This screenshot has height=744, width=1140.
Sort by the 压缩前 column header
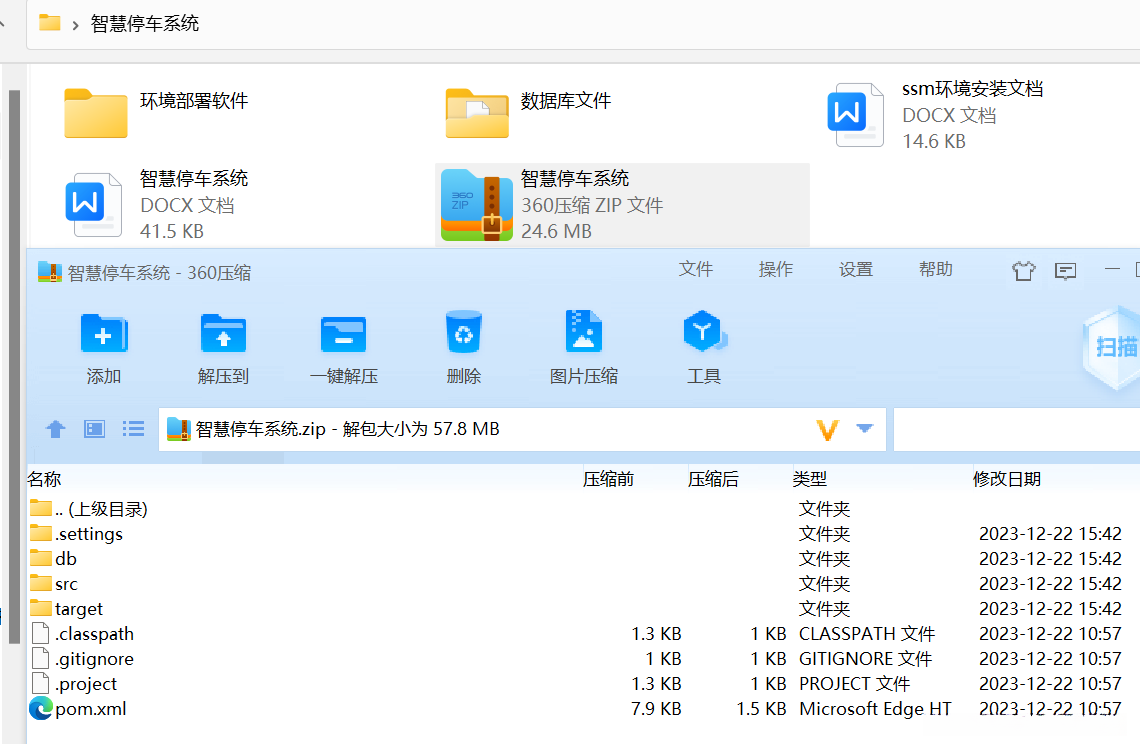tap(608, 479)
